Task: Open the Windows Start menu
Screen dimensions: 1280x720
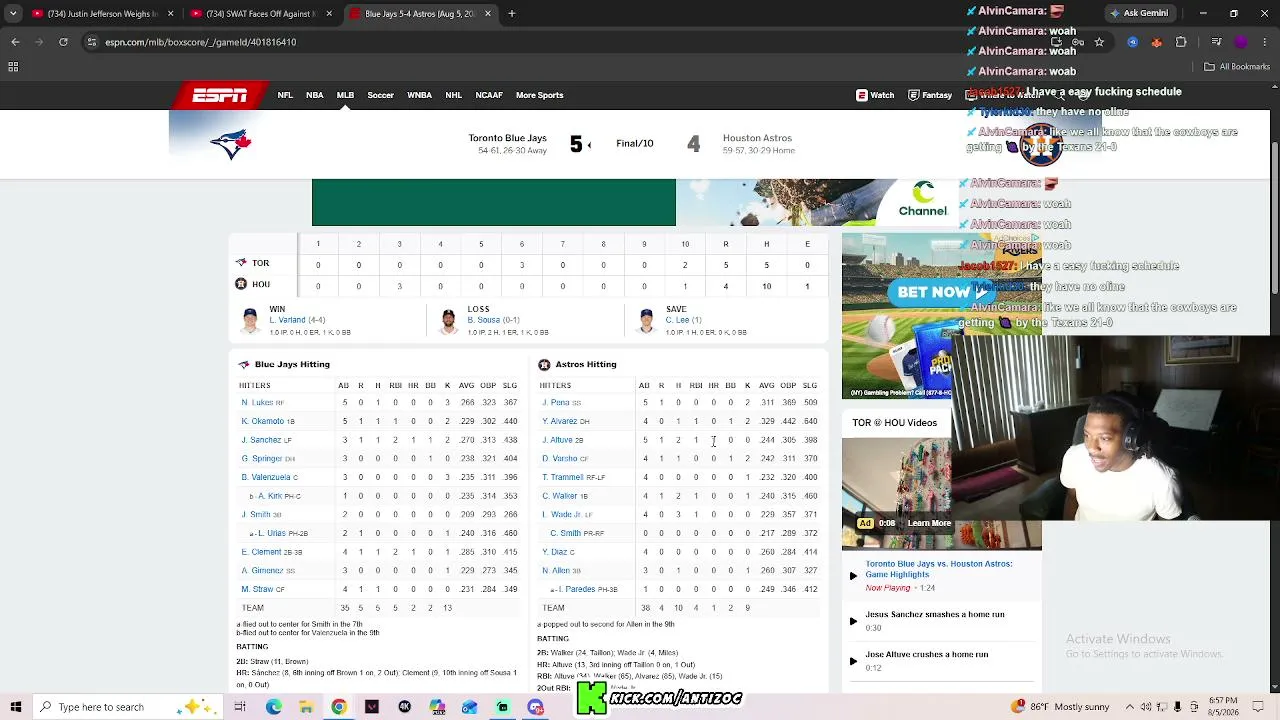Action: tap(15, 707)
